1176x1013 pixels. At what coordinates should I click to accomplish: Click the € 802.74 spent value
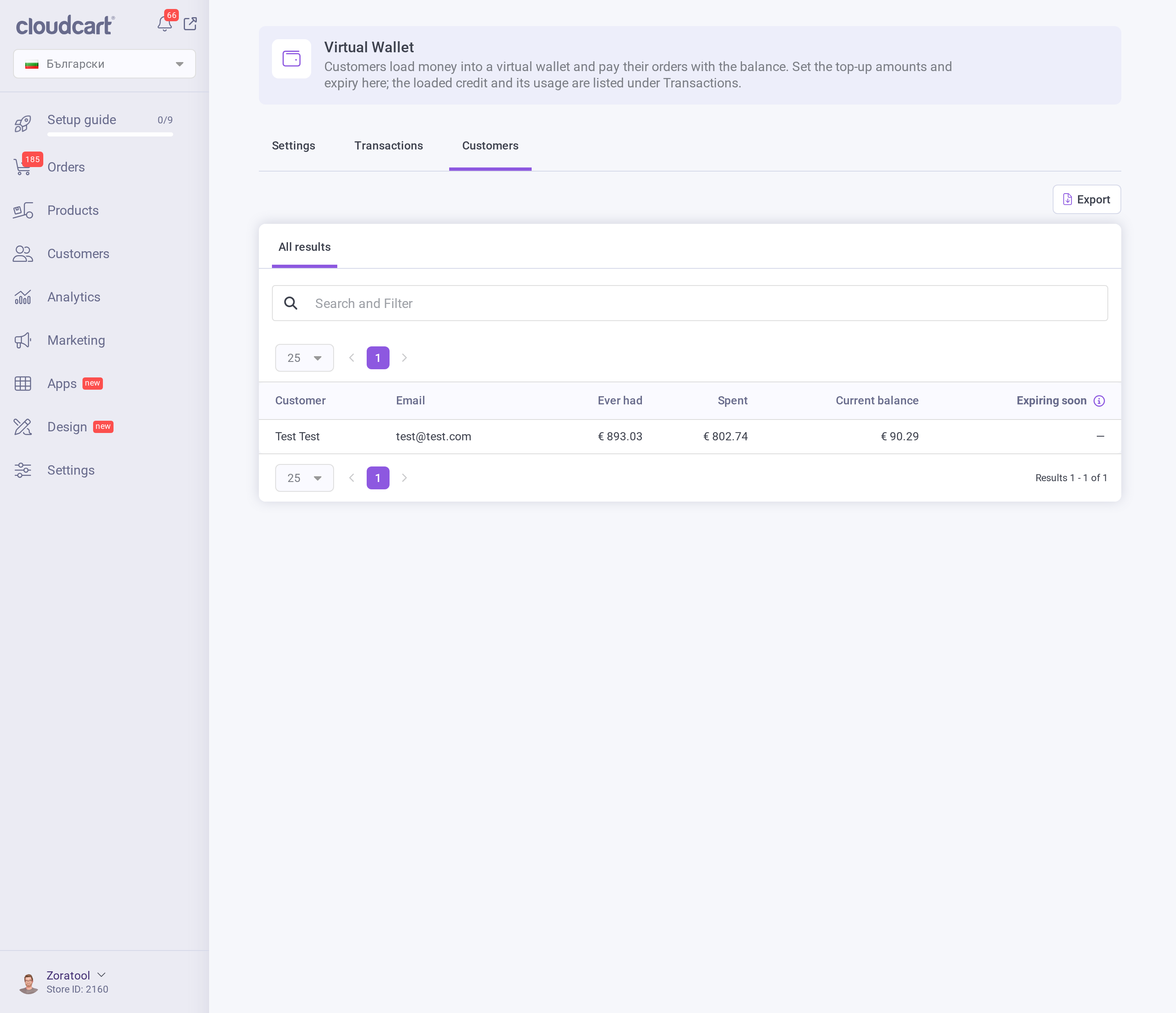click(x=725, y=436)
